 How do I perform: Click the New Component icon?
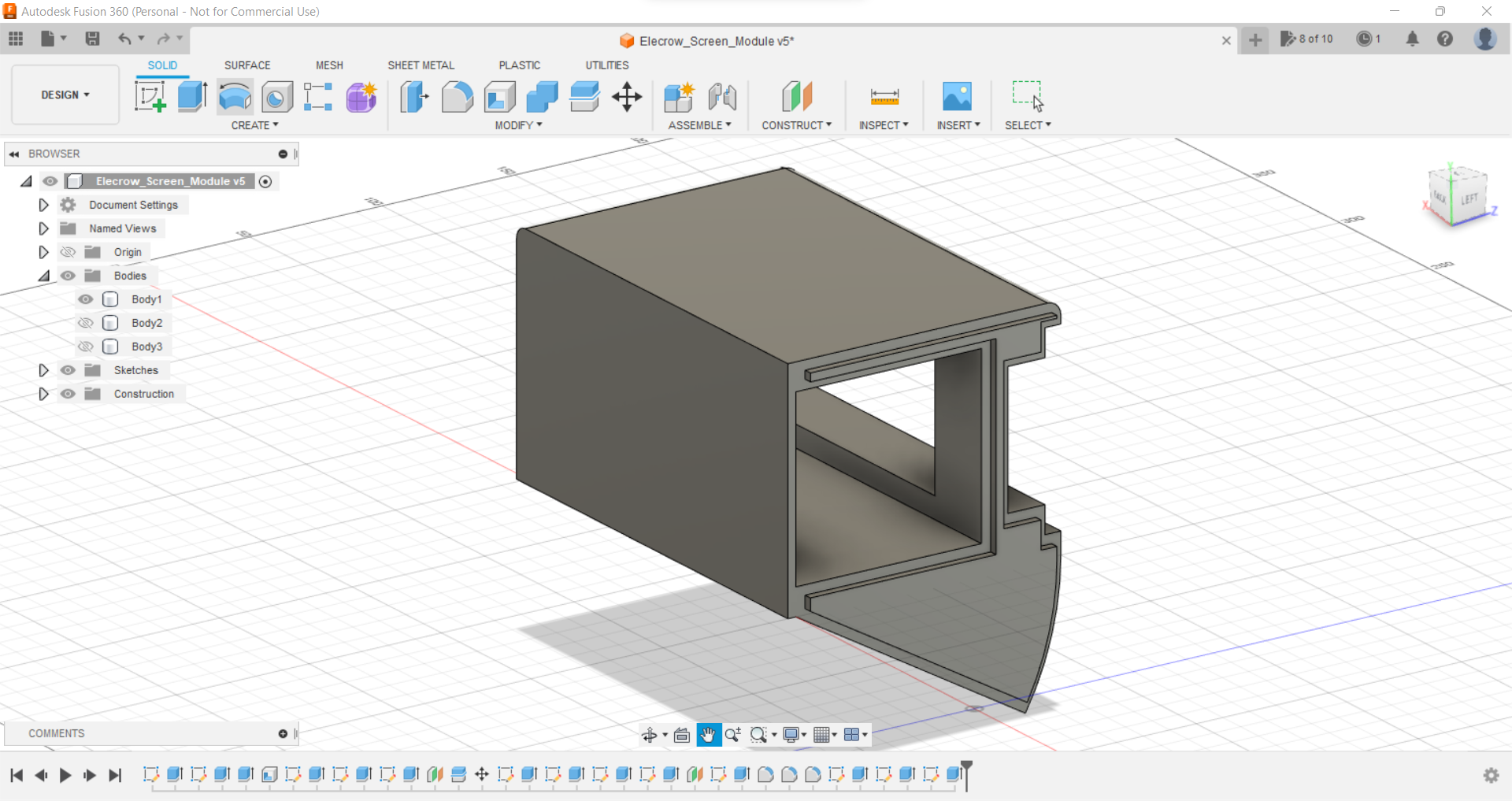pyautogui.click(x=679, y=97)
